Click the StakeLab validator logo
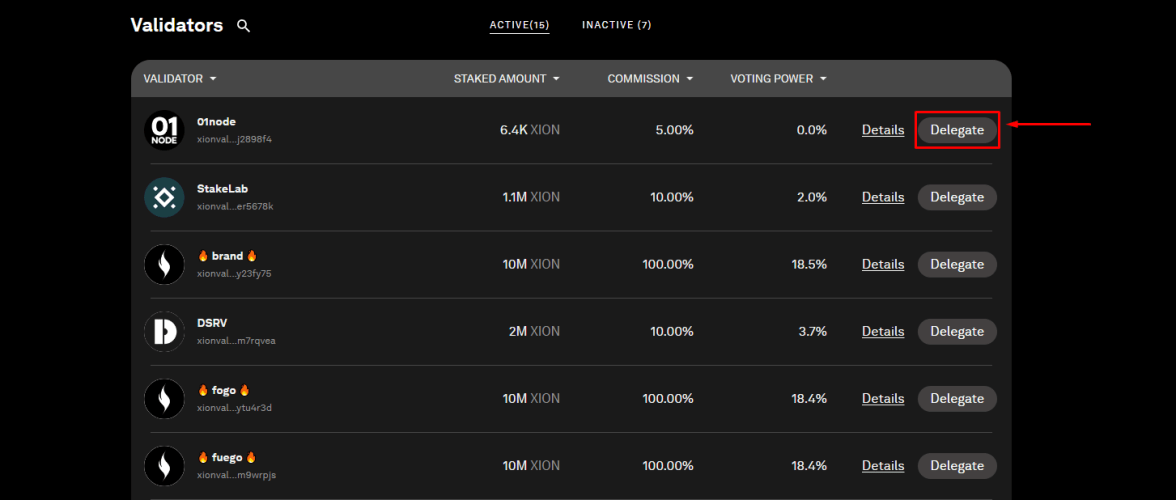This screenshot has width=1176, height=500. 164,197
